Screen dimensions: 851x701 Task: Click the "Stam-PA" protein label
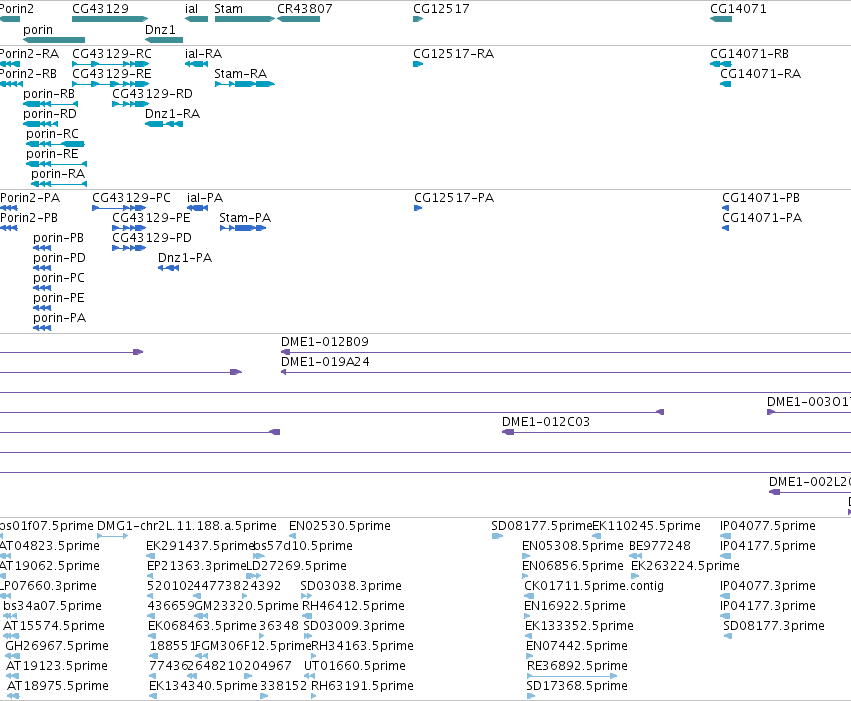coord(245,218)
